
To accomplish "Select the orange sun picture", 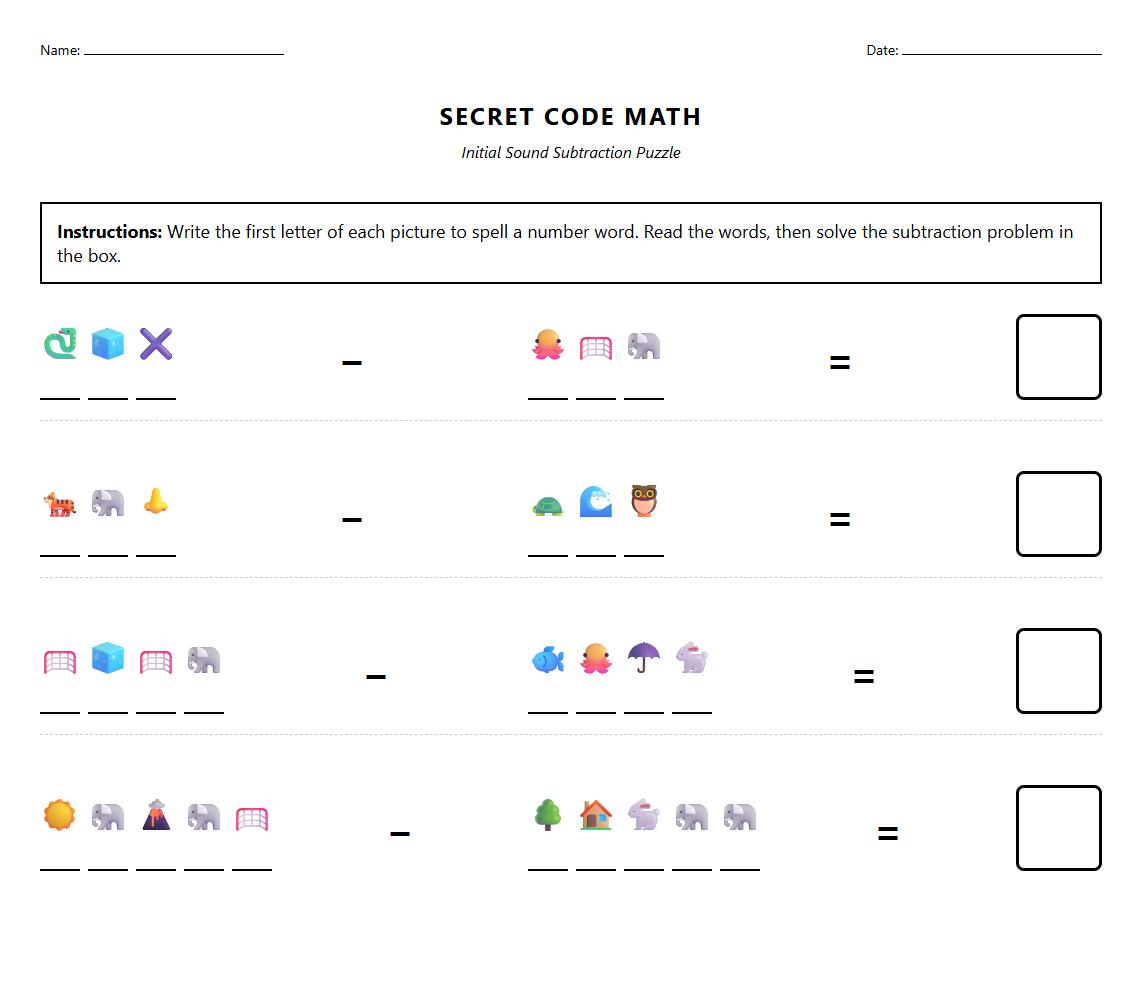I will [60, 815].
